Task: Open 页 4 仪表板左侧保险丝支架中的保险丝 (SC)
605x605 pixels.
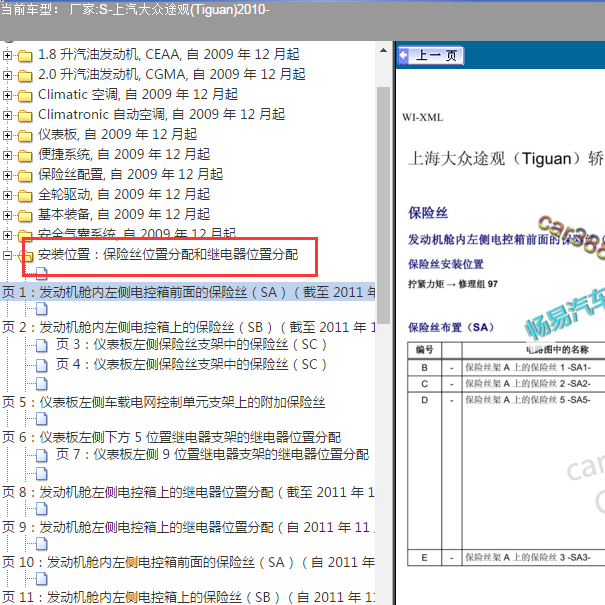Action: coord(191,365)
